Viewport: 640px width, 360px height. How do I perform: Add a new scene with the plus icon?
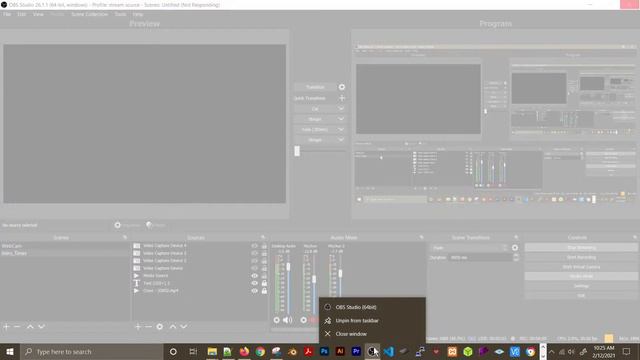[6, 327]
